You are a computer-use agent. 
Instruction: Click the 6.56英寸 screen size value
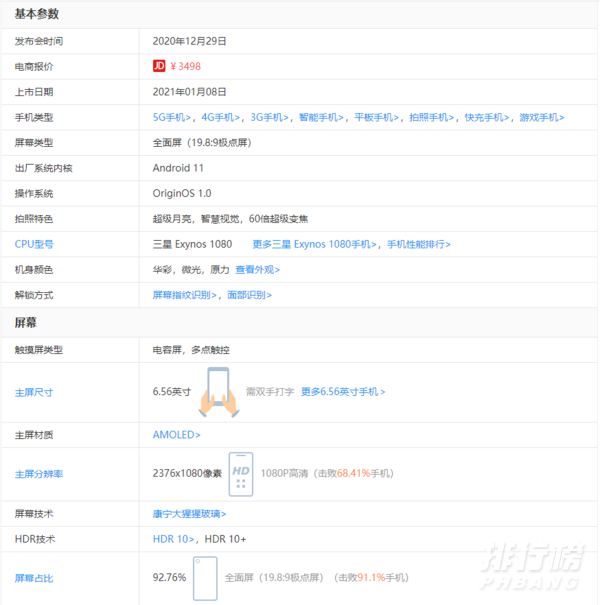[172, 392]
